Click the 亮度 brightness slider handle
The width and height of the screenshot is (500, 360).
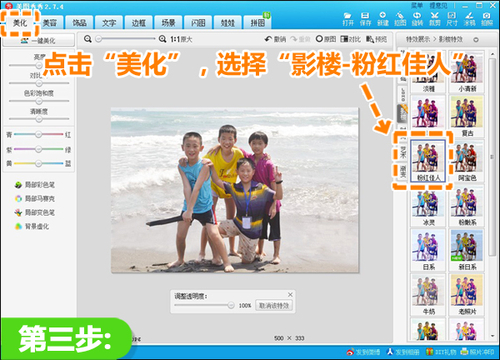pos(39,65)
